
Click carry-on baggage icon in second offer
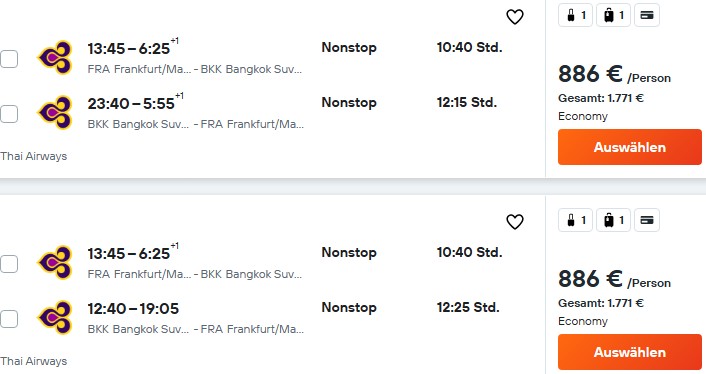click(575, 220)
